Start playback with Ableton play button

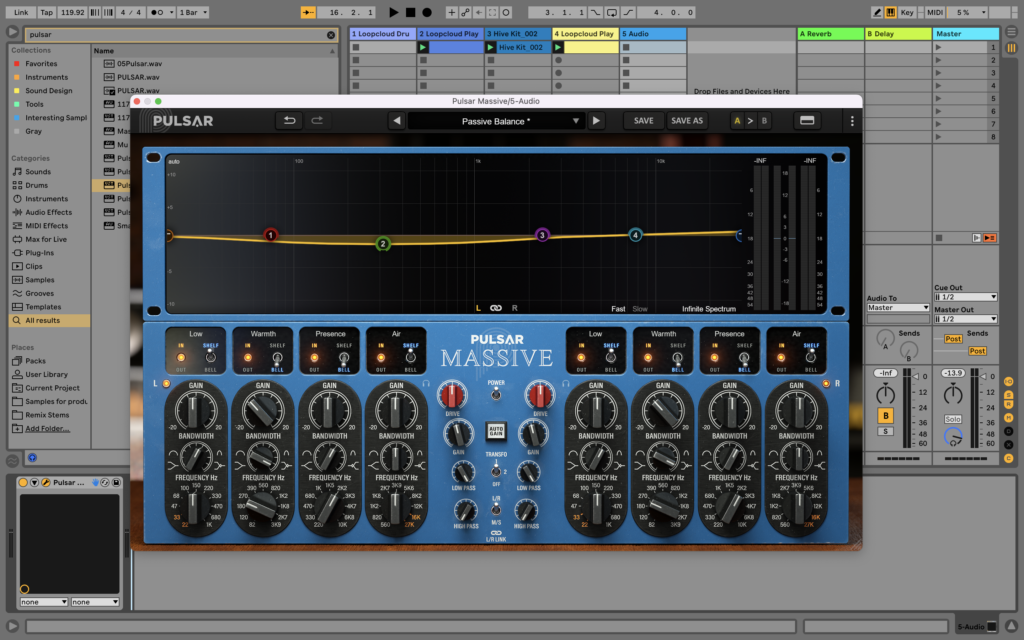tap(393, 12)
